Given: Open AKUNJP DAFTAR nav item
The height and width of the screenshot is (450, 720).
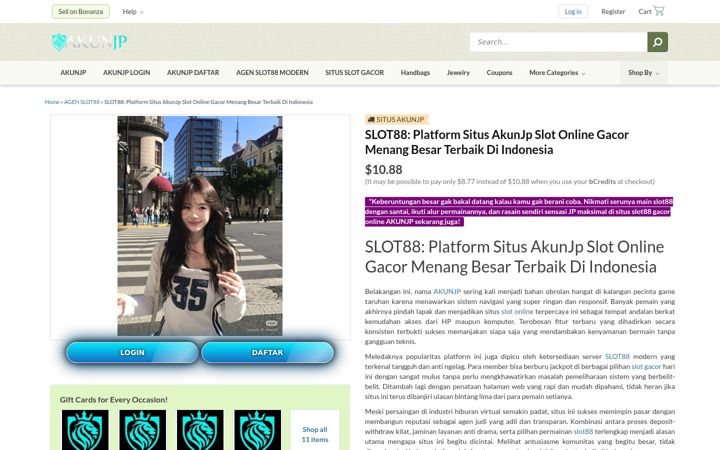Looking at the screenshot, I should click(193, 73).
